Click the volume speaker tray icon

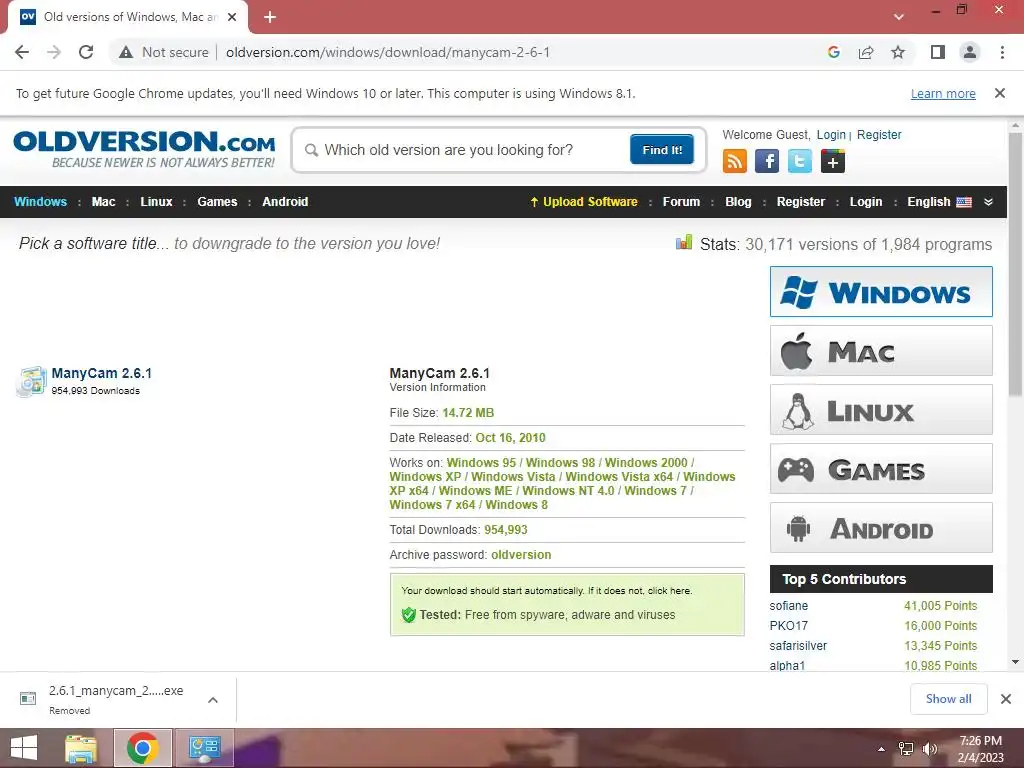tap(929, 749)
